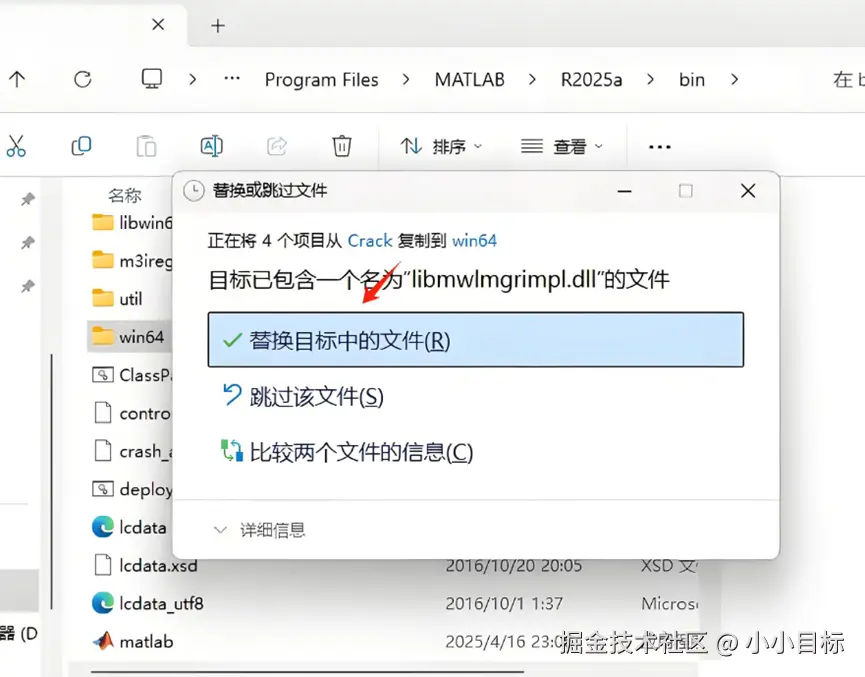865x677 pixels.
Task: Select the crash_ file entry
Action: pos(132,451)
